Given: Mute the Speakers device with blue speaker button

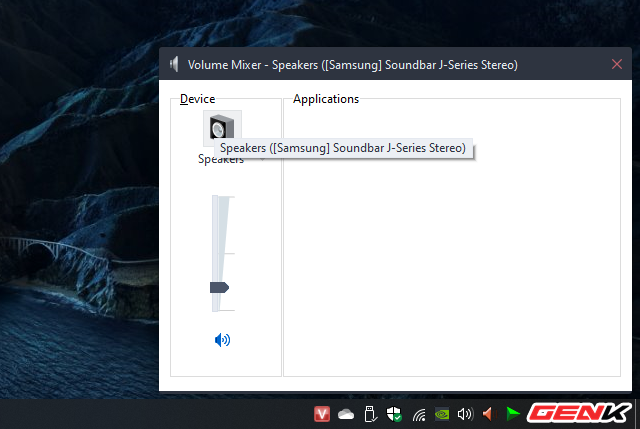Looking at the screenshot, I should 222,340.
